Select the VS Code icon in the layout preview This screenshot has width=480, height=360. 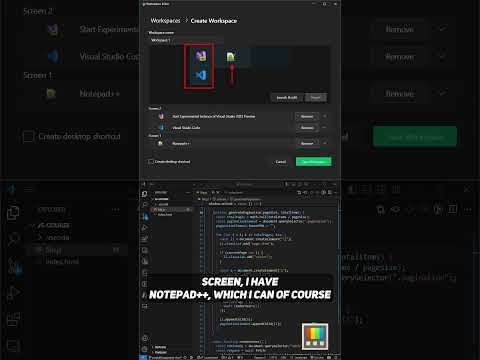coord(200,75)
